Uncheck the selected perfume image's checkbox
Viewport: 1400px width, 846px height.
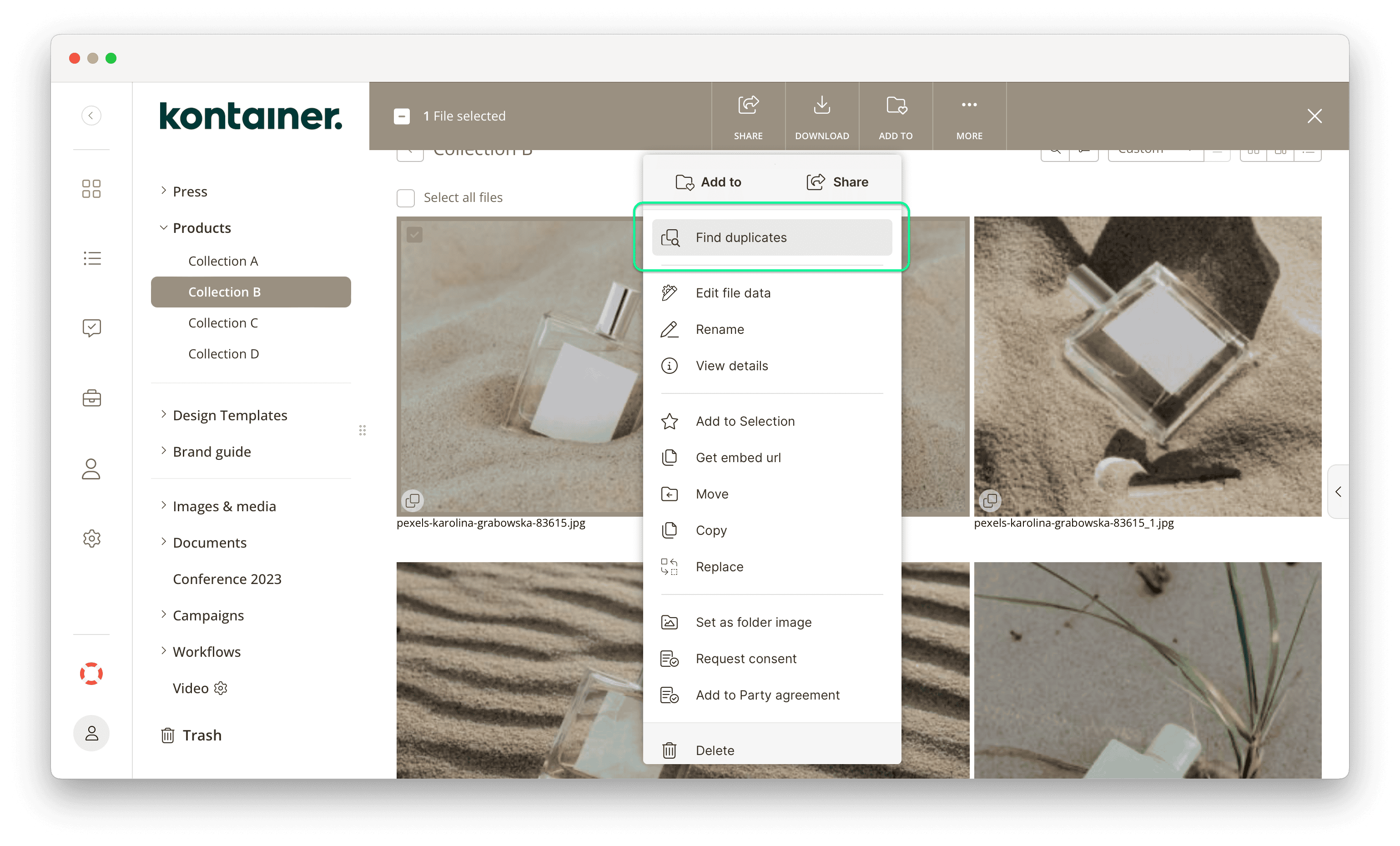tap(415, 235)
